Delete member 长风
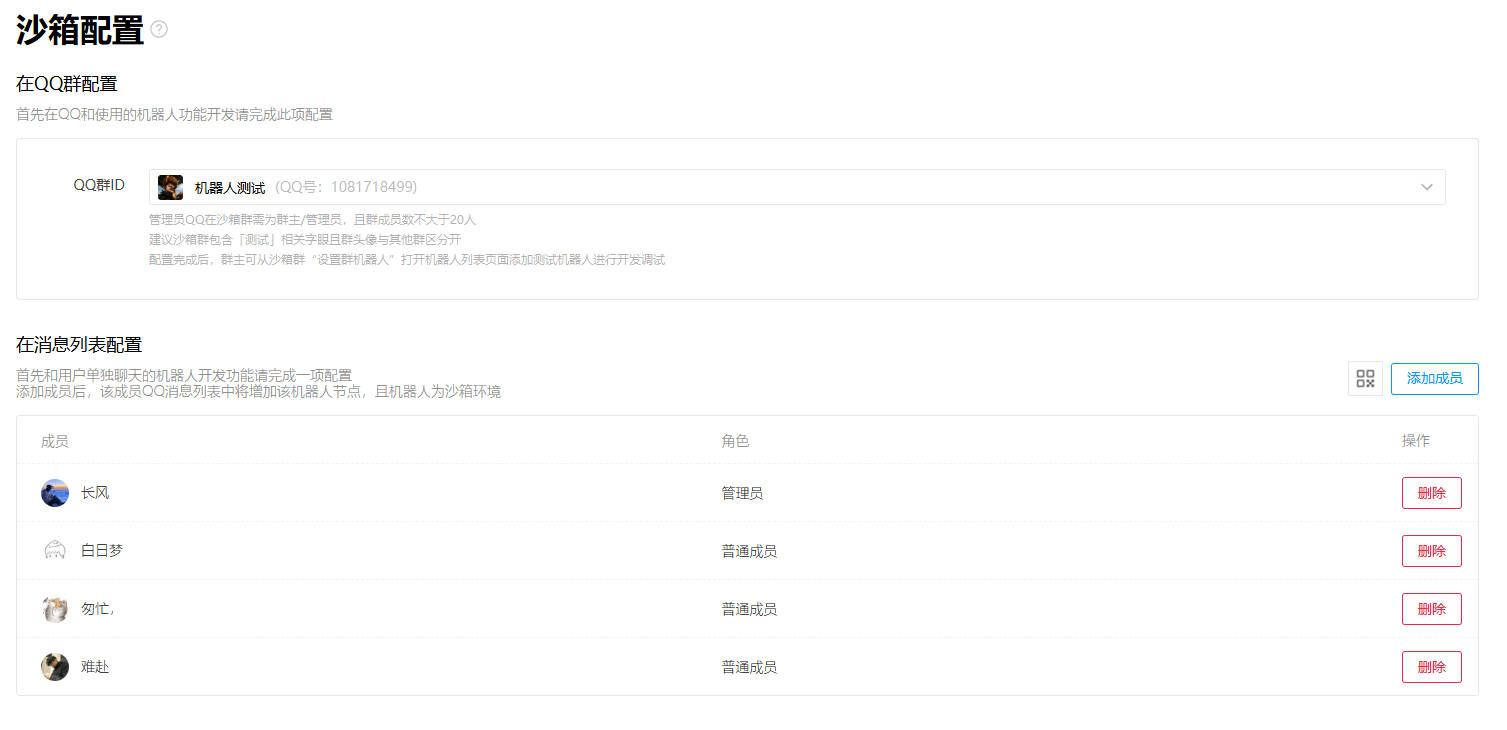Image resolution: width=1507 pixels, height=730 pixels. pos(1431,493)
